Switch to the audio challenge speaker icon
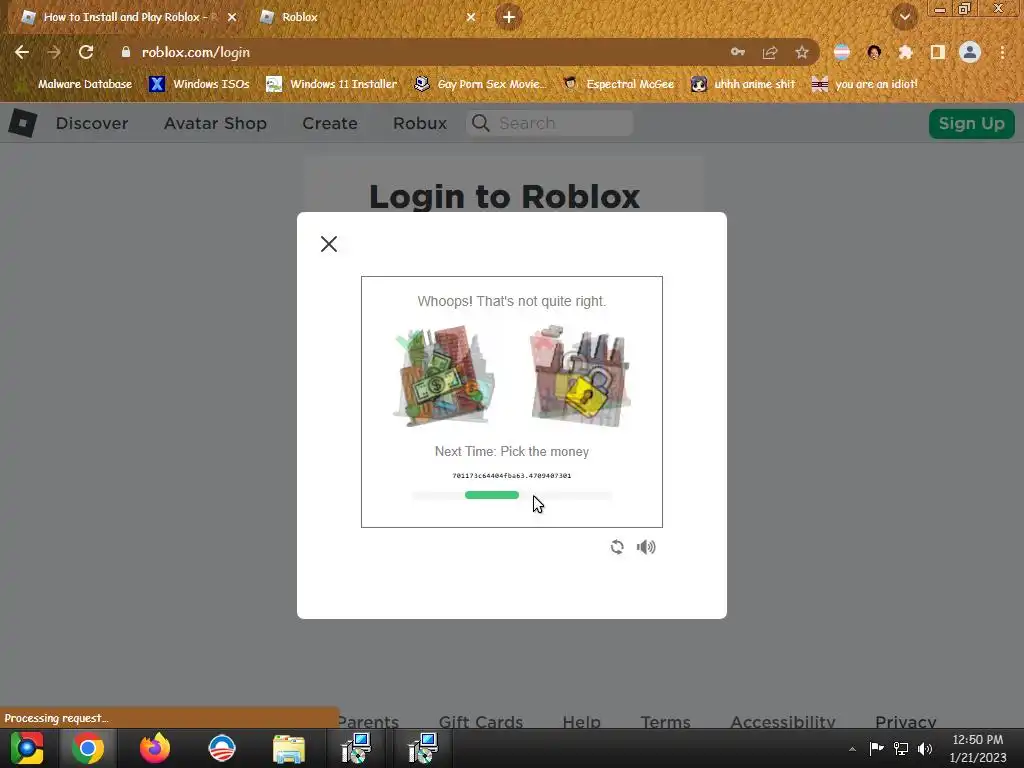 pos(646,547)
